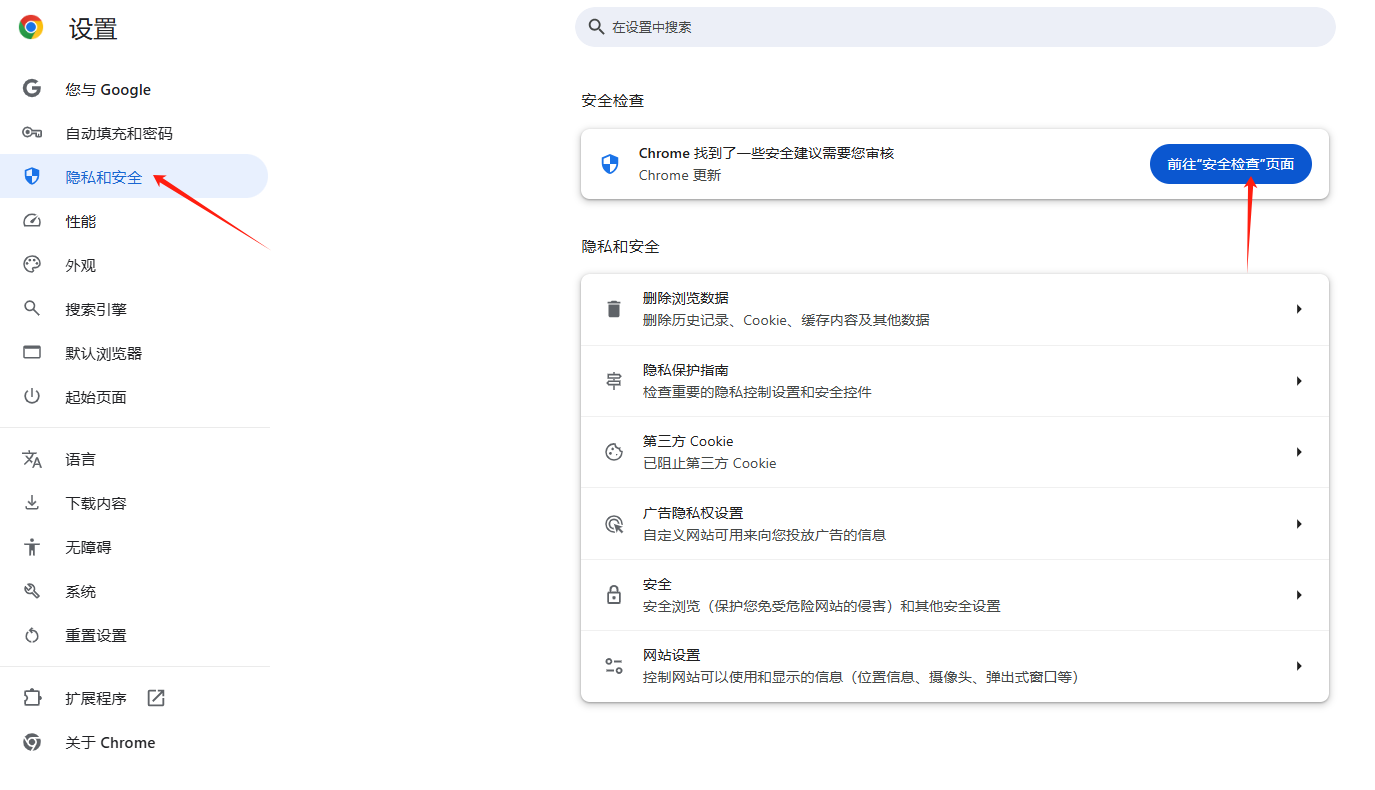Open 搜索引擎 settings

coord(134,309)
